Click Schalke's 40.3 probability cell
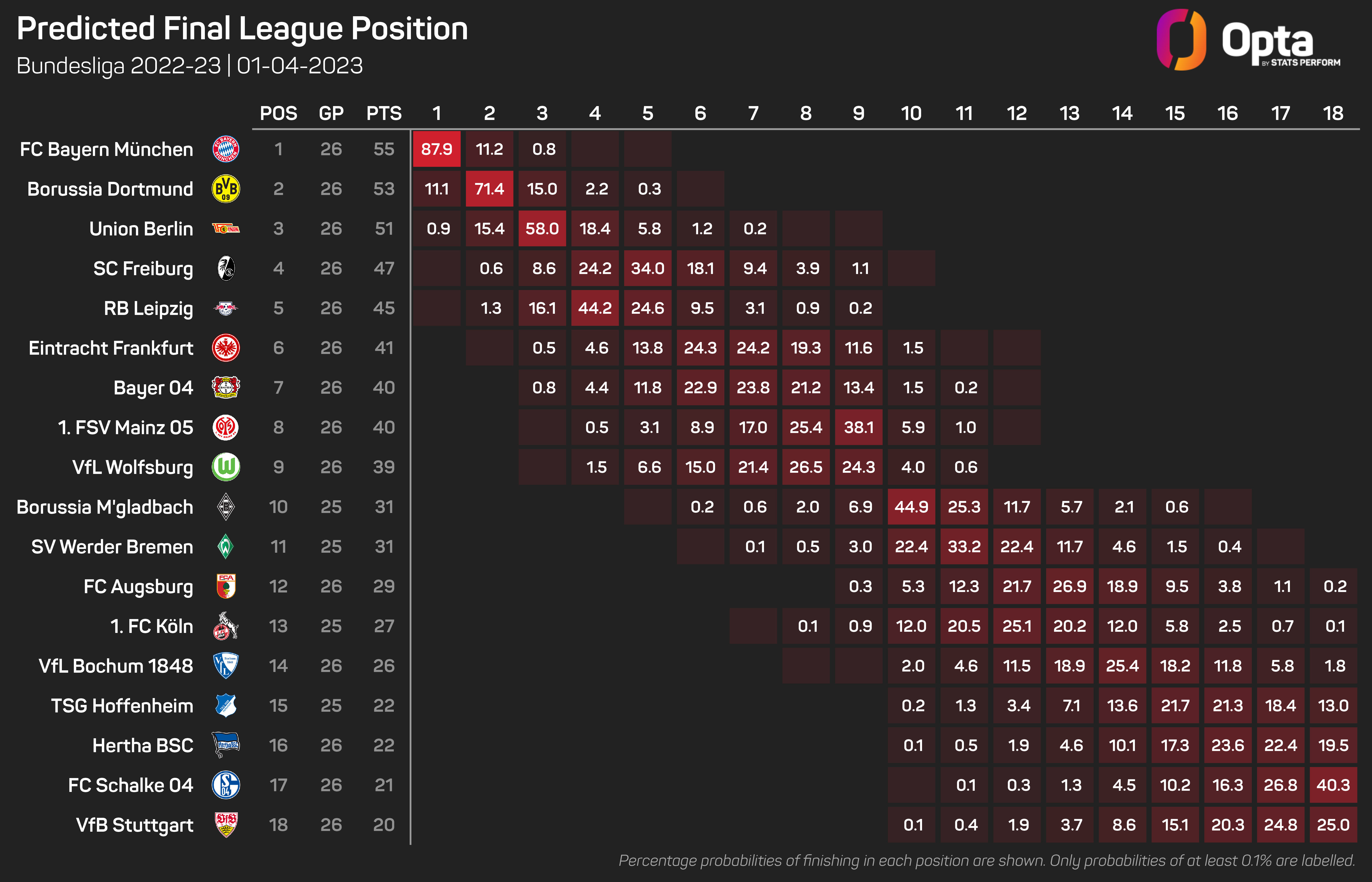Viewport: 1372px width, 882px height. [x=1333, y=785]
